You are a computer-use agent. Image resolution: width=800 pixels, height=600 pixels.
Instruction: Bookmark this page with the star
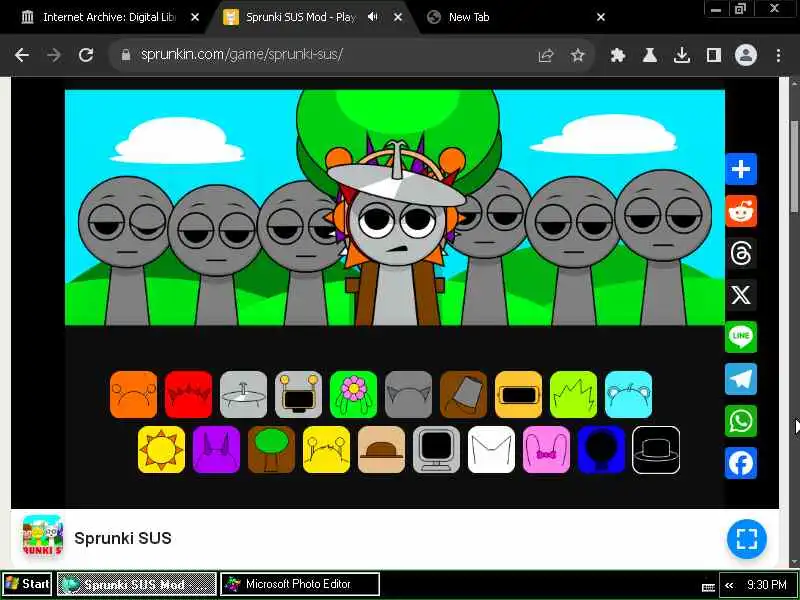click(578, 55)
